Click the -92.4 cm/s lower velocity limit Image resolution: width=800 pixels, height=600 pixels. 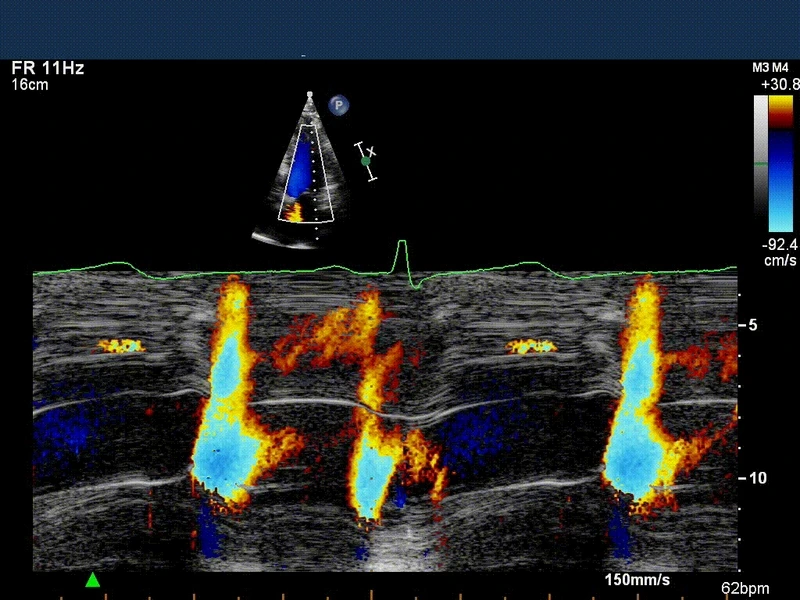point(779,251)
